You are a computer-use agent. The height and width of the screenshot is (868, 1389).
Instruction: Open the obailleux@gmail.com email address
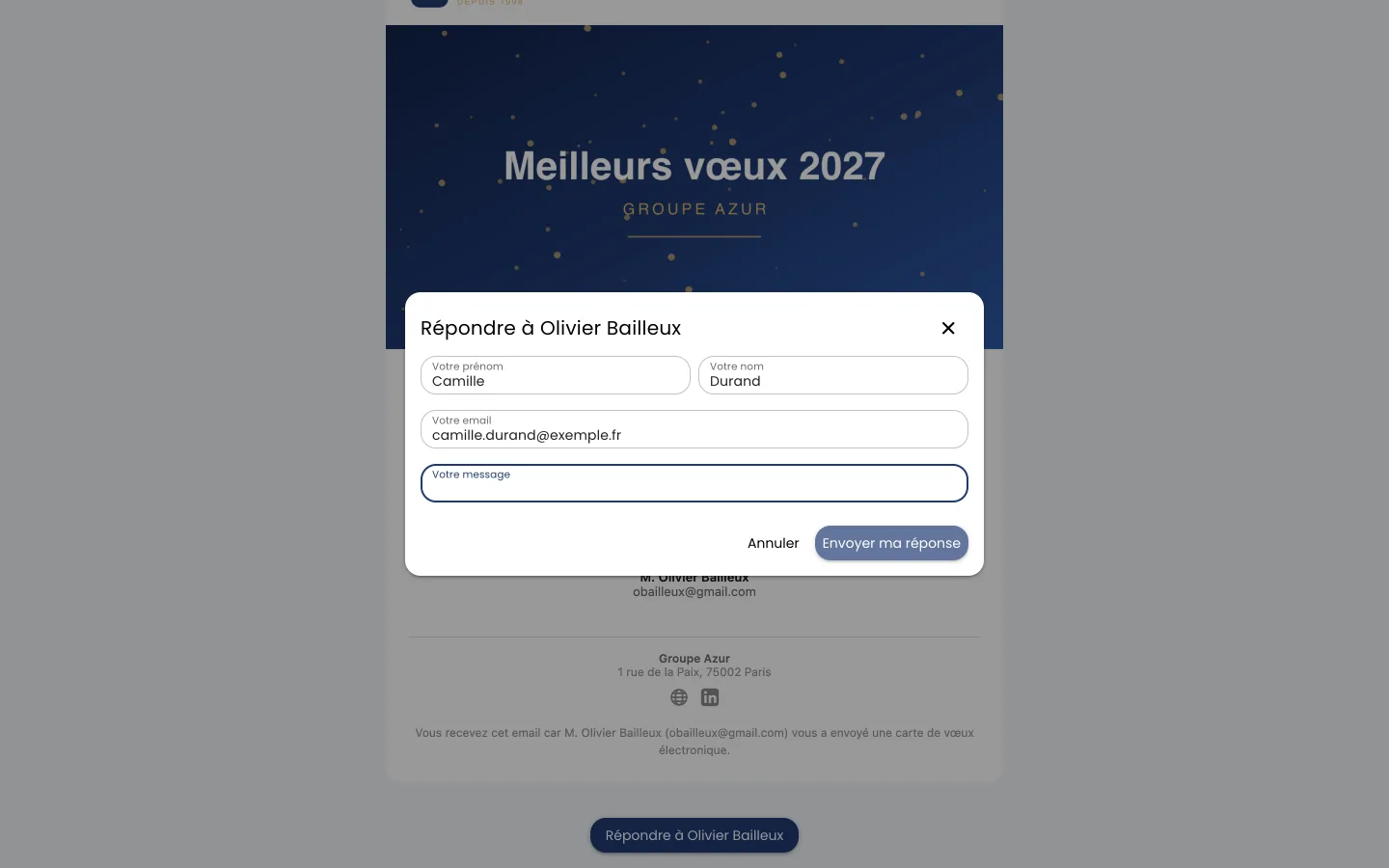pyautogui.click(x=694, y=592)
